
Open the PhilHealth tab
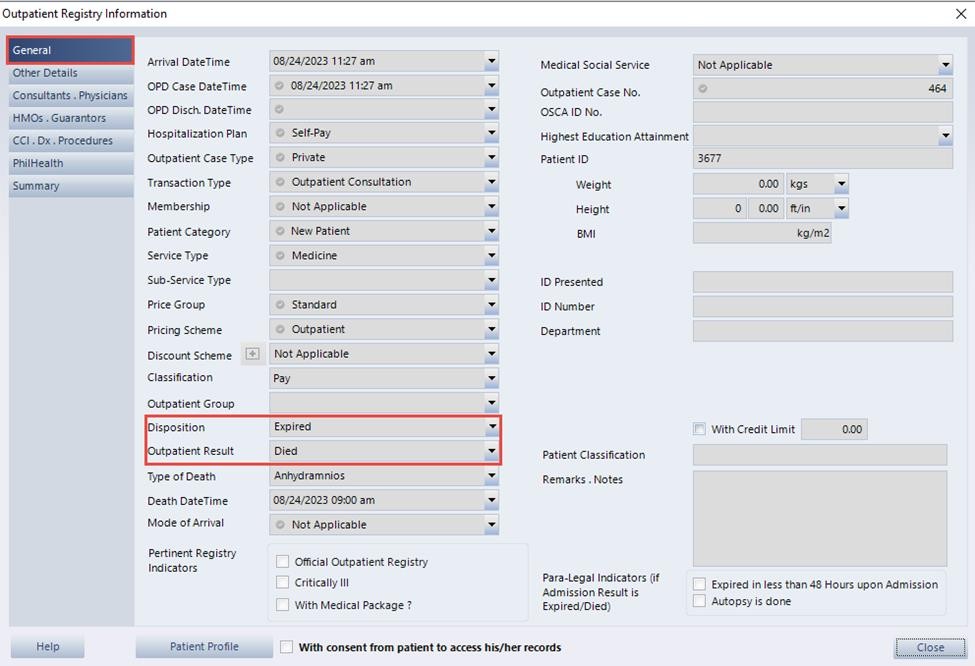pos(38,163)
